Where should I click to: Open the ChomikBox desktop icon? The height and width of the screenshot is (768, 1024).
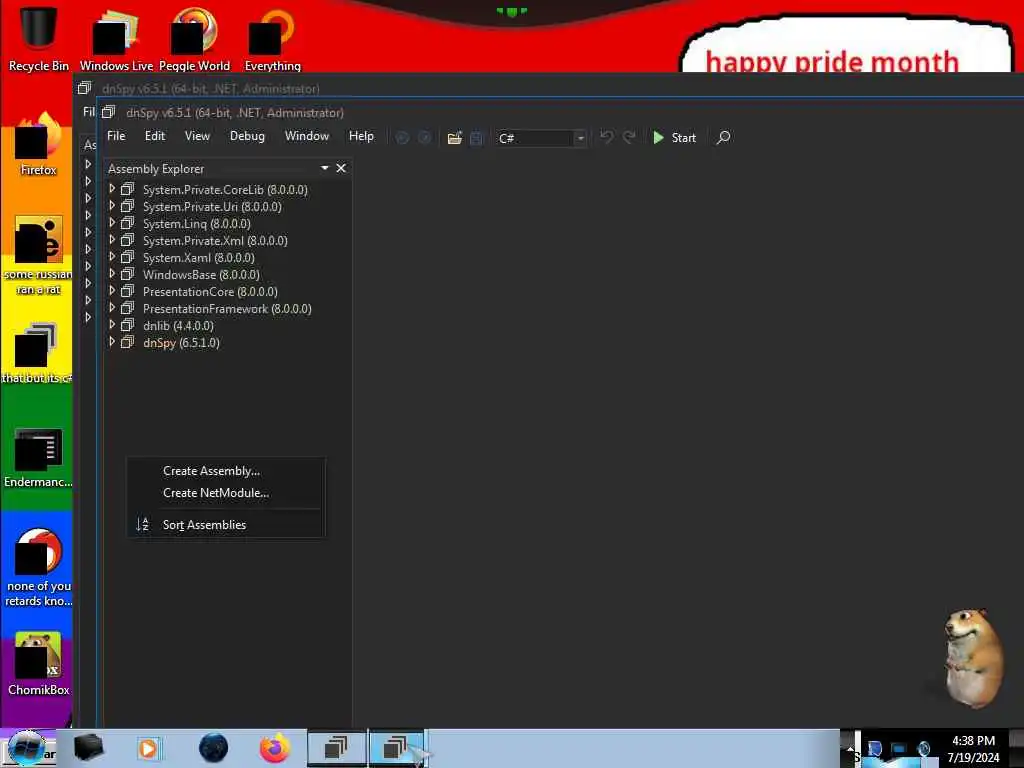[39, 664]
